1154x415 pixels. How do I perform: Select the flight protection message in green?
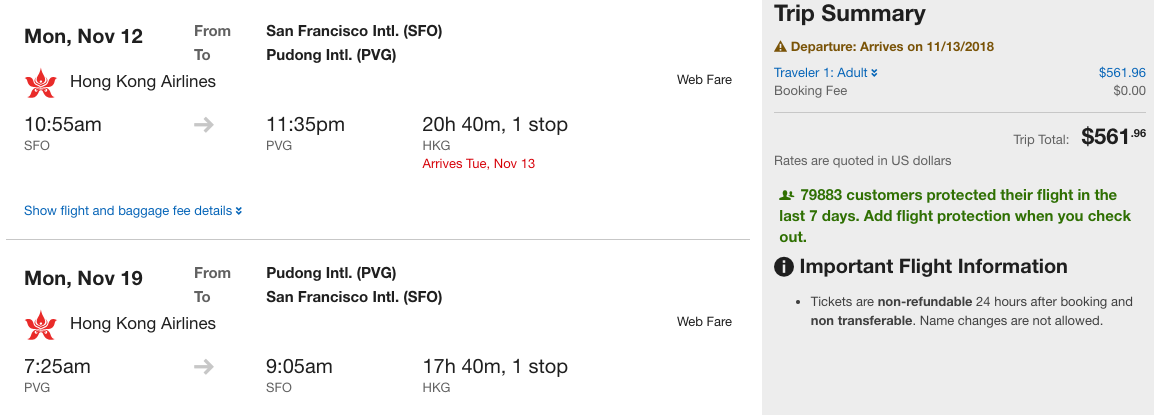[x=955, y=216]
